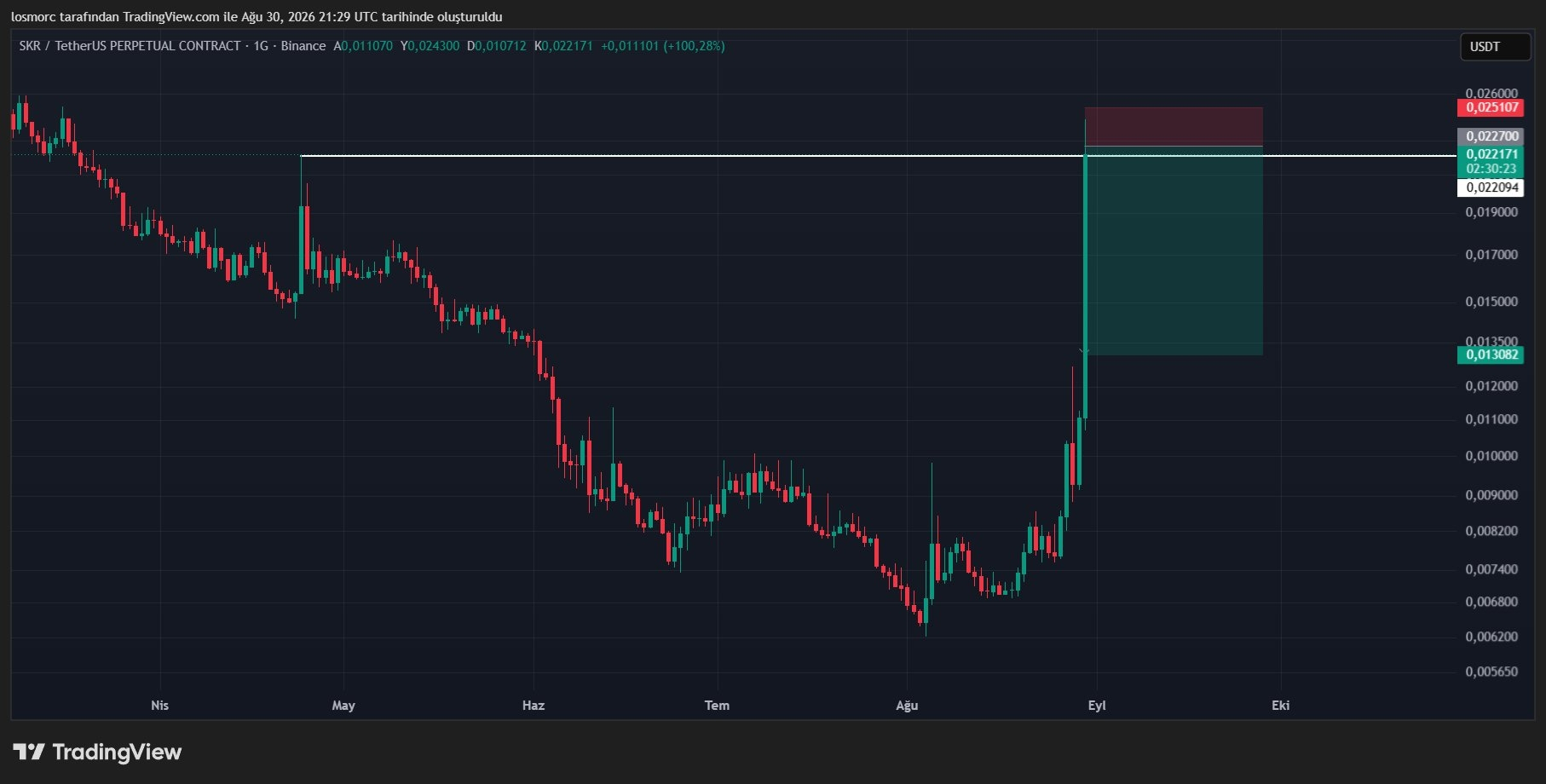Click the Eki month label on time axis
The height and width of the screenshot is (784, 1546).
[1280, 706]
